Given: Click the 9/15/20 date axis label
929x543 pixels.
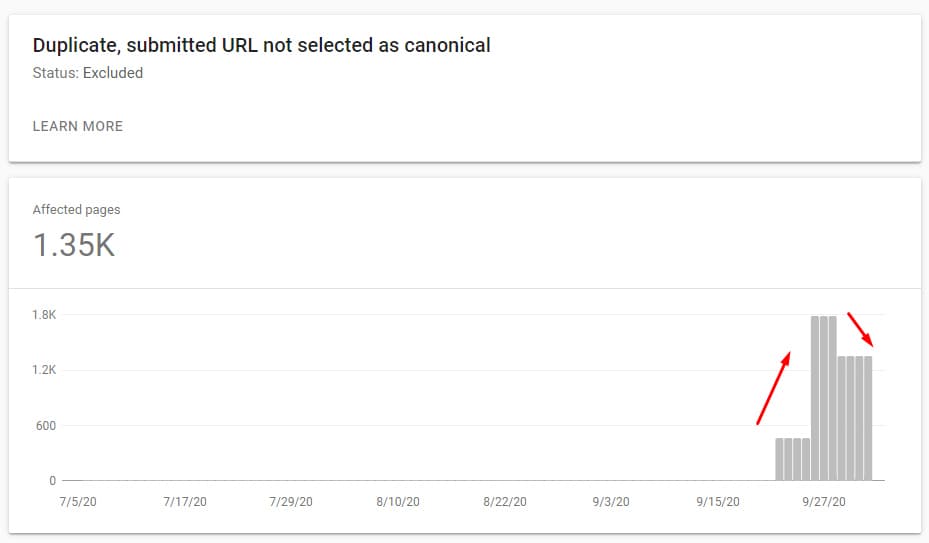Looking at the screenshot, I should tap(717, 502).
